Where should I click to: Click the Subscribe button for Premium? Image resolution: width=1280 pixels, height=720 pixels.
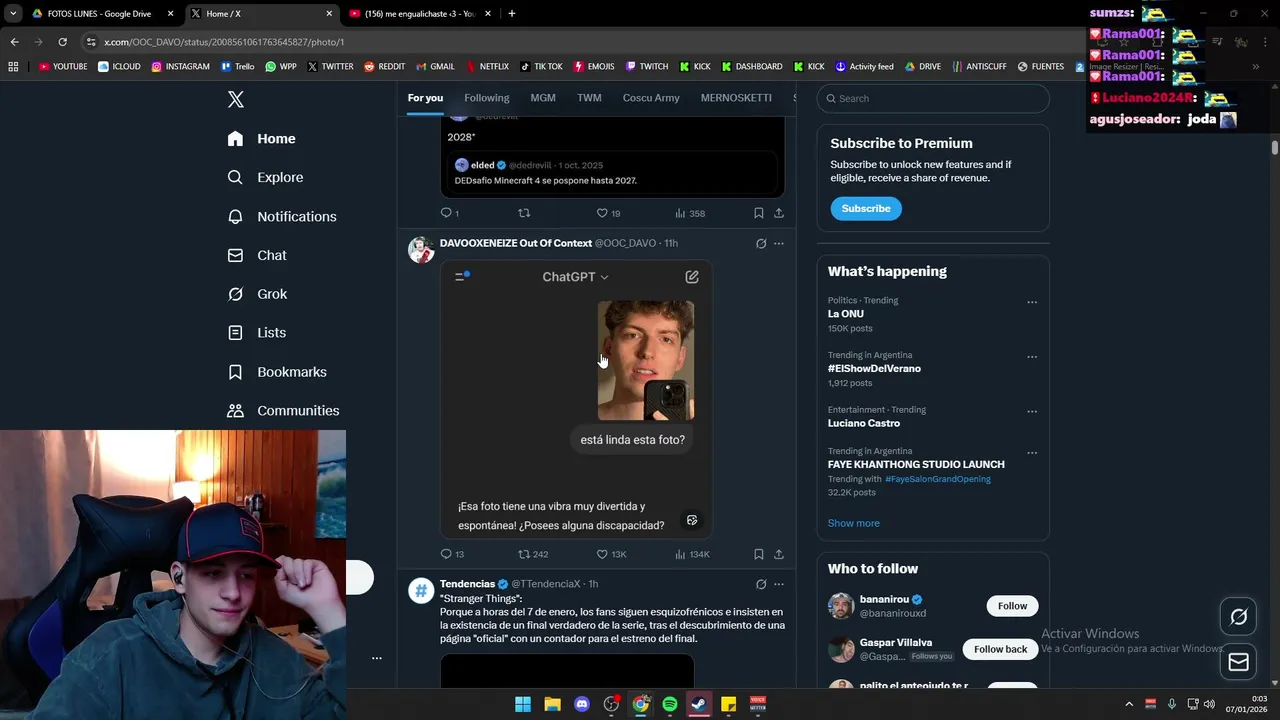click(866, 208)
